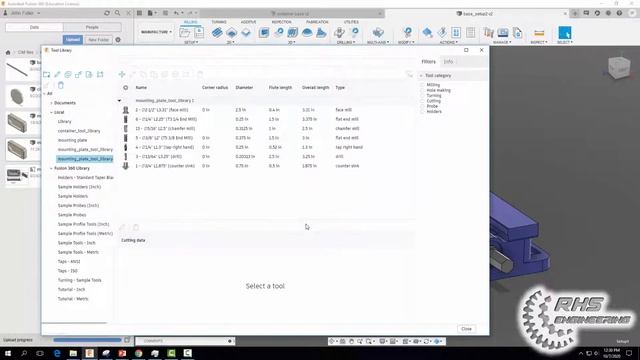Sort the table by Diameter column

coord(244,87)
